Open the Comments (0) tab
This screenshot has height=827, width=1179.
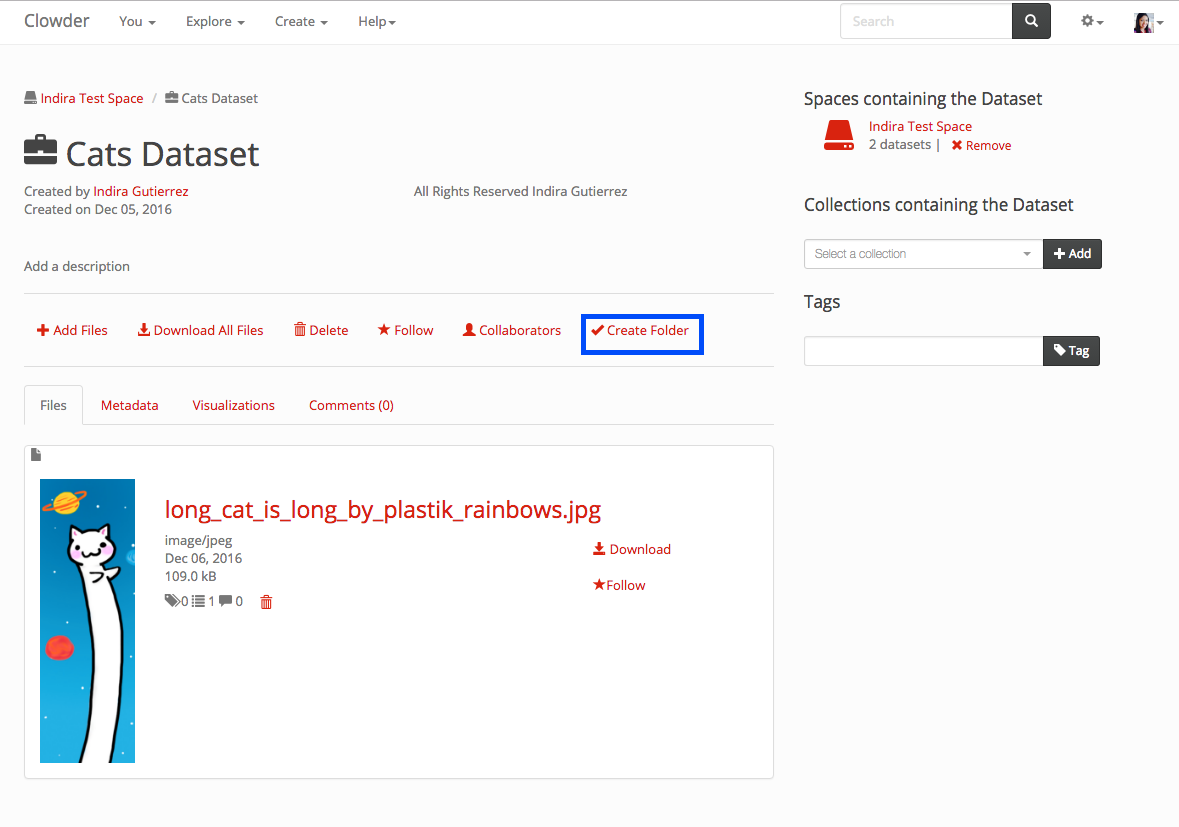coord(351,405)
